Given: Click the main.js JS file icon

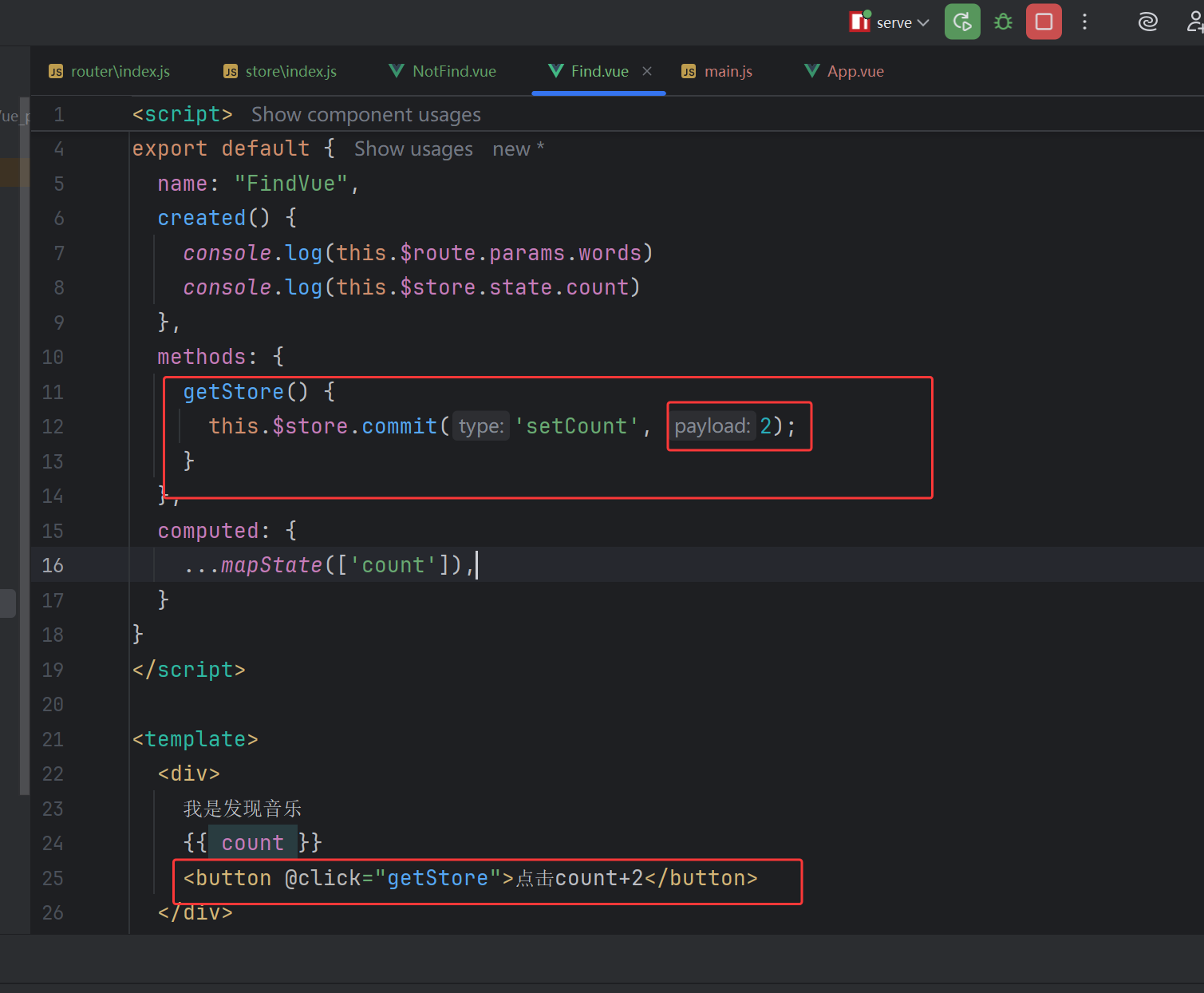Looking at the screenshot, I should pyautogui.click(x=689, y=72).
